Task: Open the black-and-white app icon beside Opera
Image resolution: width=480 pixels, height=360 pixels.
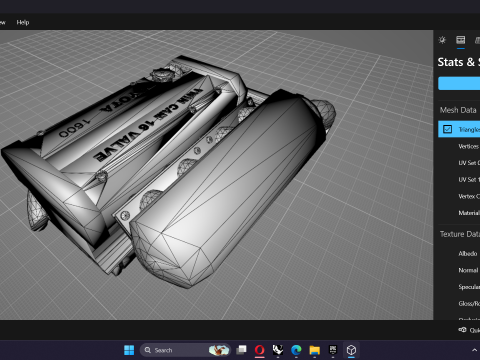Action: click(x=278, y=350)
